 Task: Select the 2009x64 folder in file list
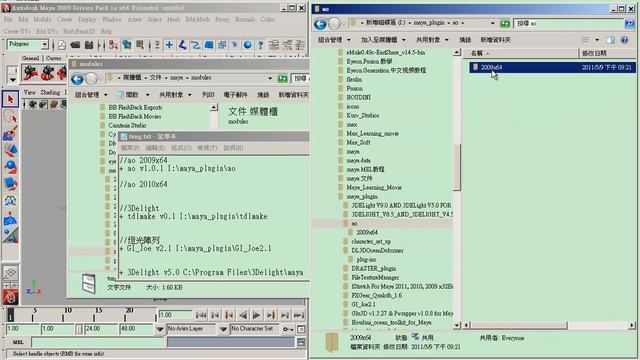(552, 67)
